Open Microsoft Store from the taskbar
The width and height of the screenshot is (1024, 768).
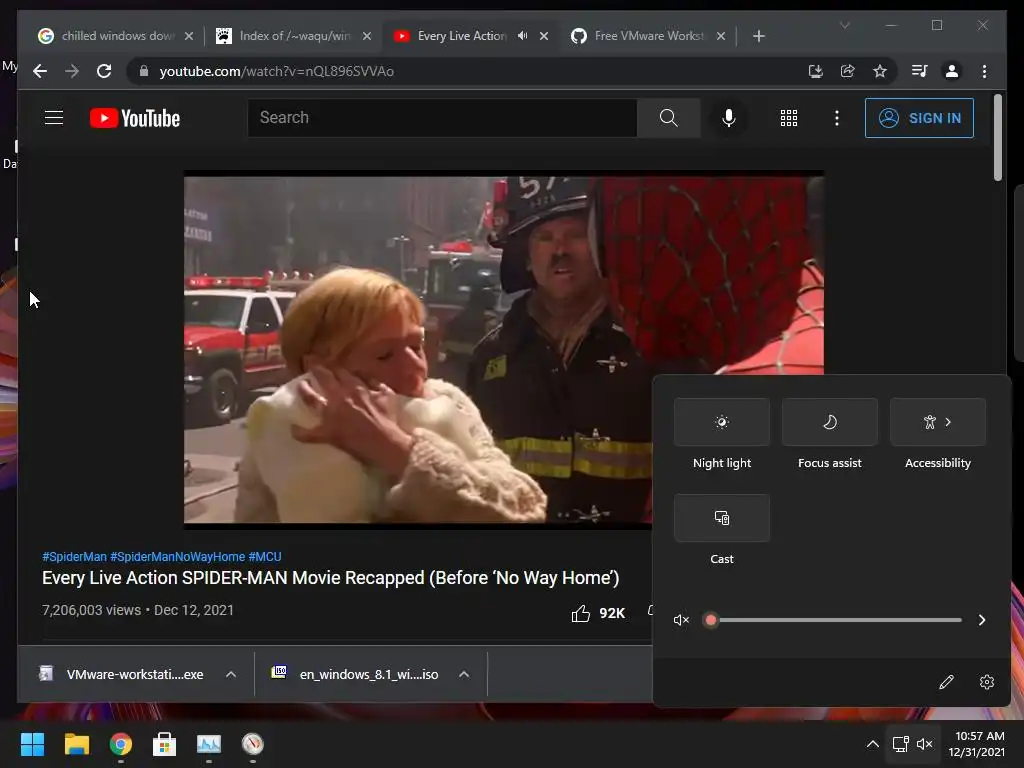click(x=165, y=744)
